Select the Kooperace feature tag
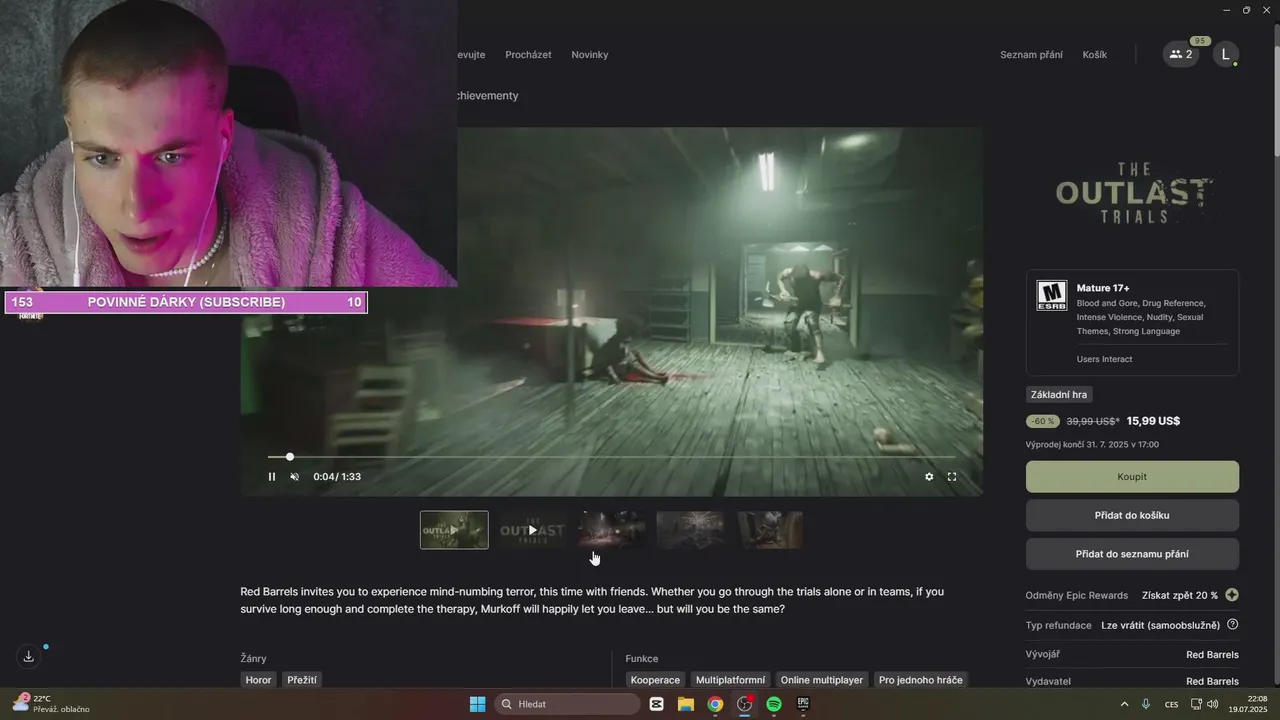The width and height of the screenshot is (1280, 720). pos(655,680)
